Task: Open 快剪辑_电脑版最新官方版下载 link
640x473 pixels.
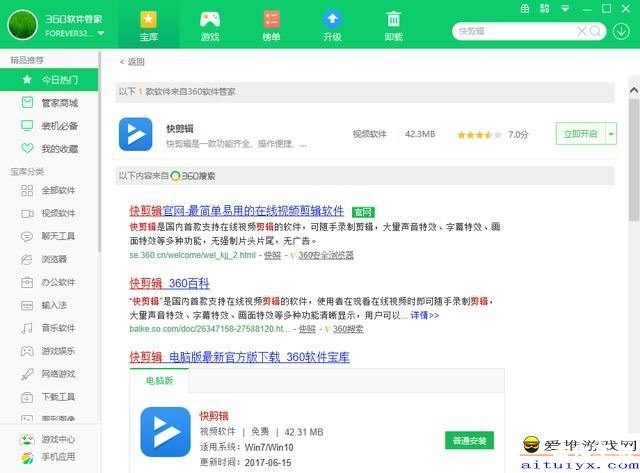Action: click(x=239, y=357)
